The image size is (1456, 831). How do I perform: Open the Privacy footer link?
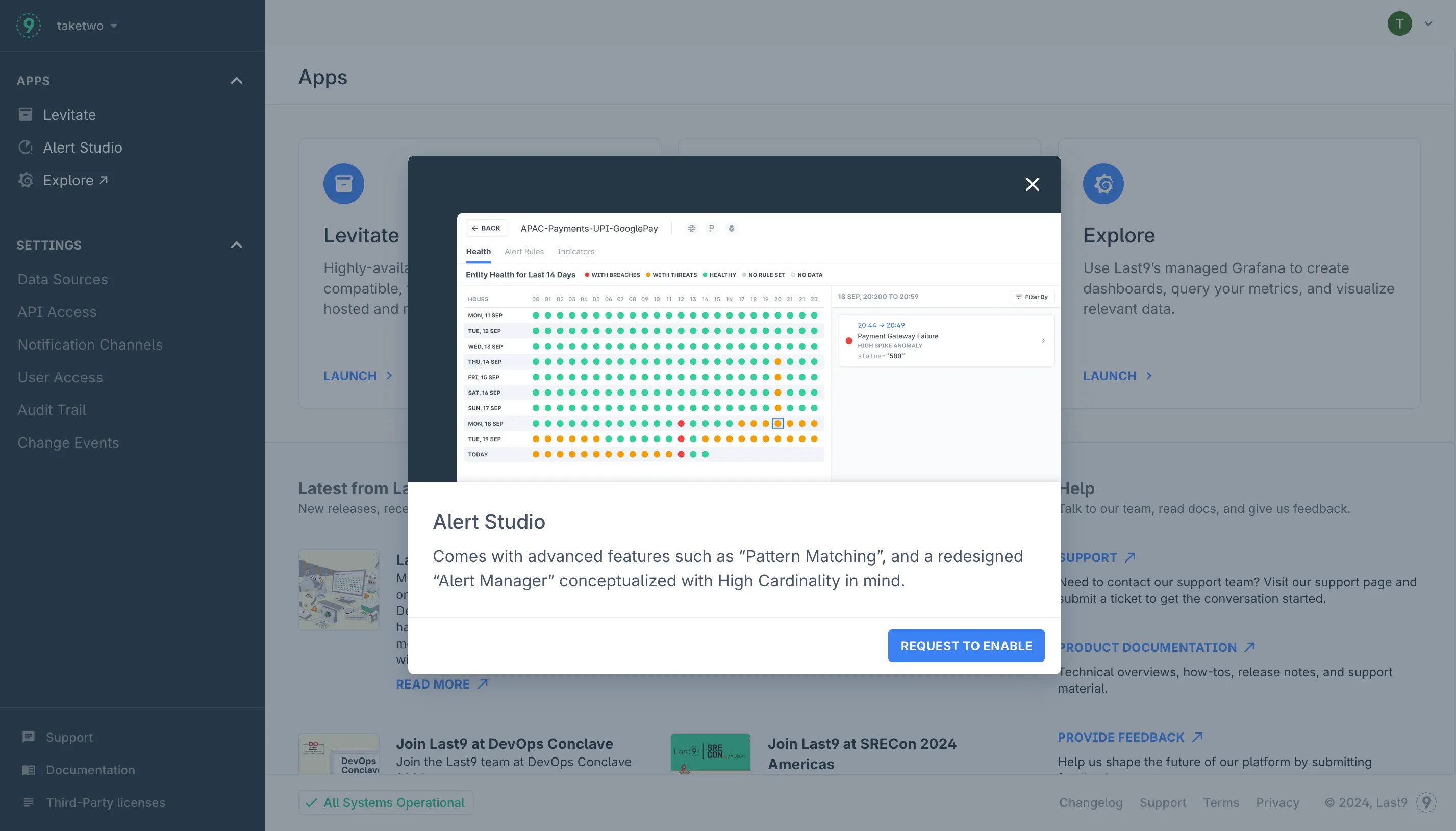coord(1277,802)
